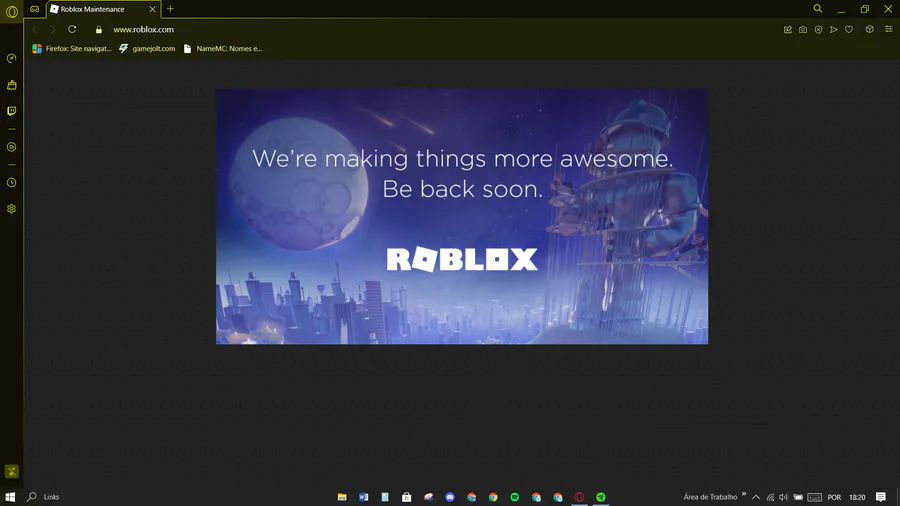The height and width of the screenshot is (506, 900).
Task: Show hidden system tray icons
Action: point(756,497)
